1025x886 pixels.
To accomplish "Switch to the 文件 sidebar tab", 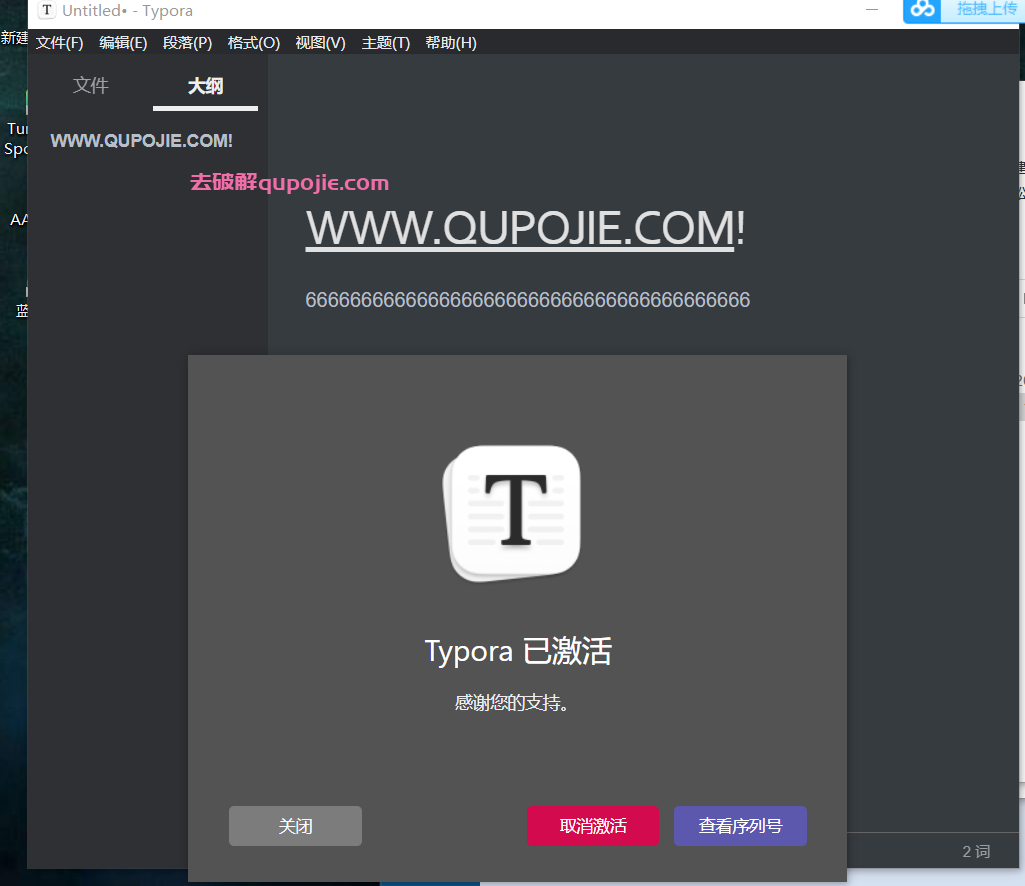I will (x=91, y=85).
